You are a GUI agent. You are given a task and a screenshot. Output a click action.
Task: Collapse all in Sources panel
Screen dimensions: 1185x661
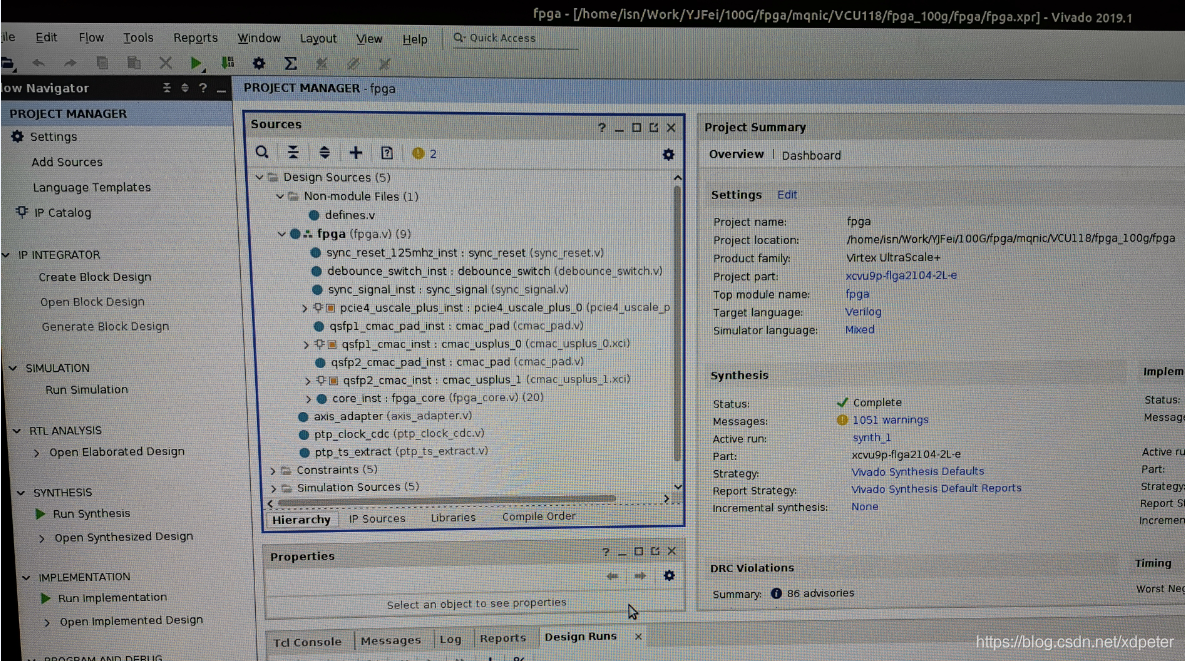coord(293,153)
